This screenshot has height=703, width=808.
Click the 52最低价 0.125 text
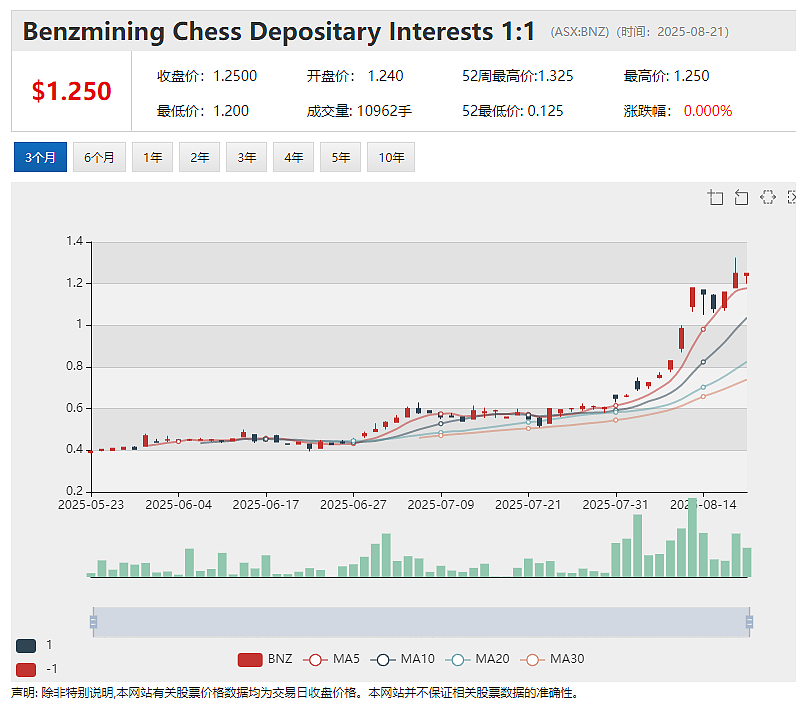513,111
